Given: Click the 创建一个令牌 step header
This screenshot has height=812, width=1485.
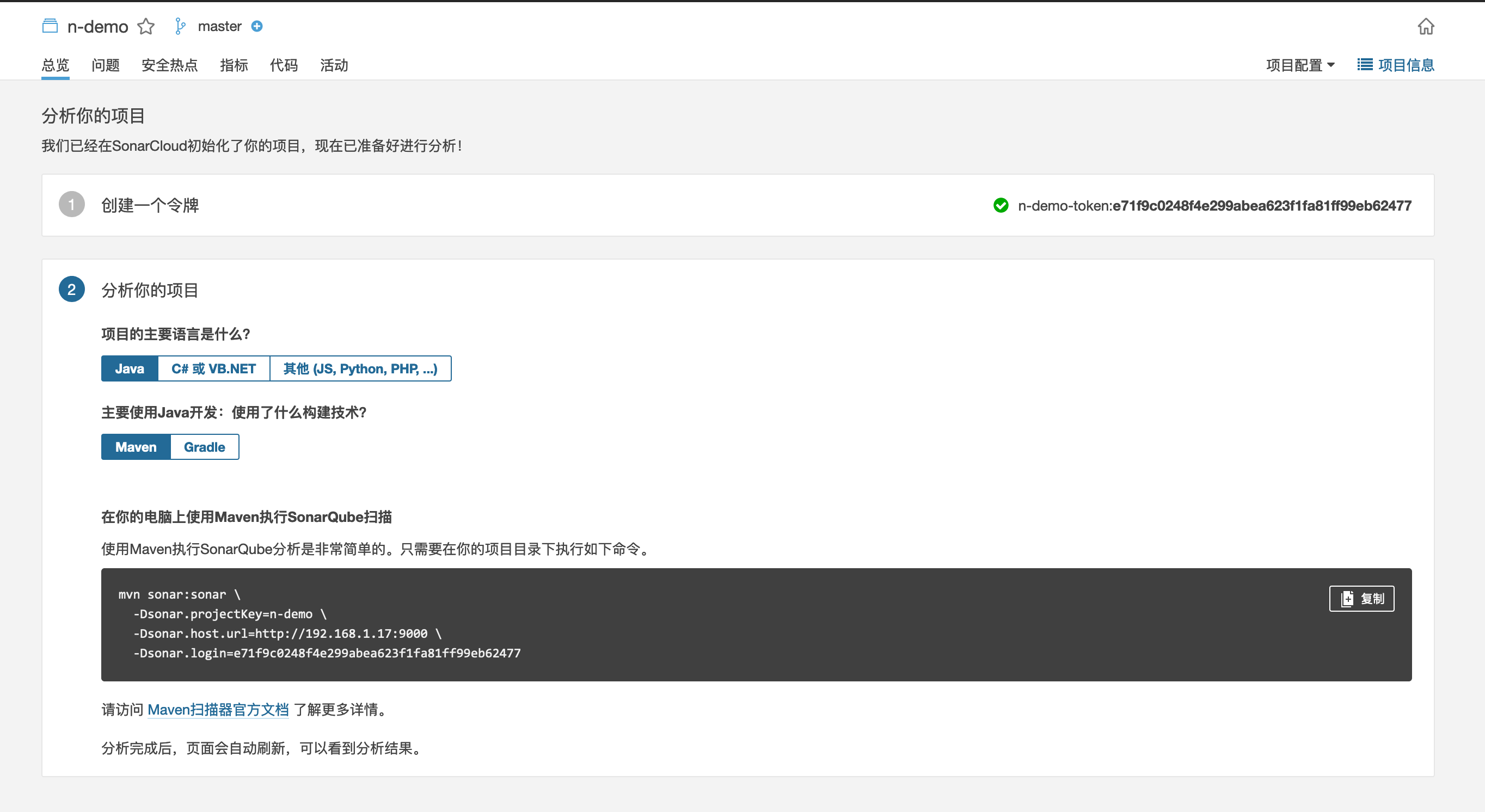Looking at the screenshot, I should 150,205.
